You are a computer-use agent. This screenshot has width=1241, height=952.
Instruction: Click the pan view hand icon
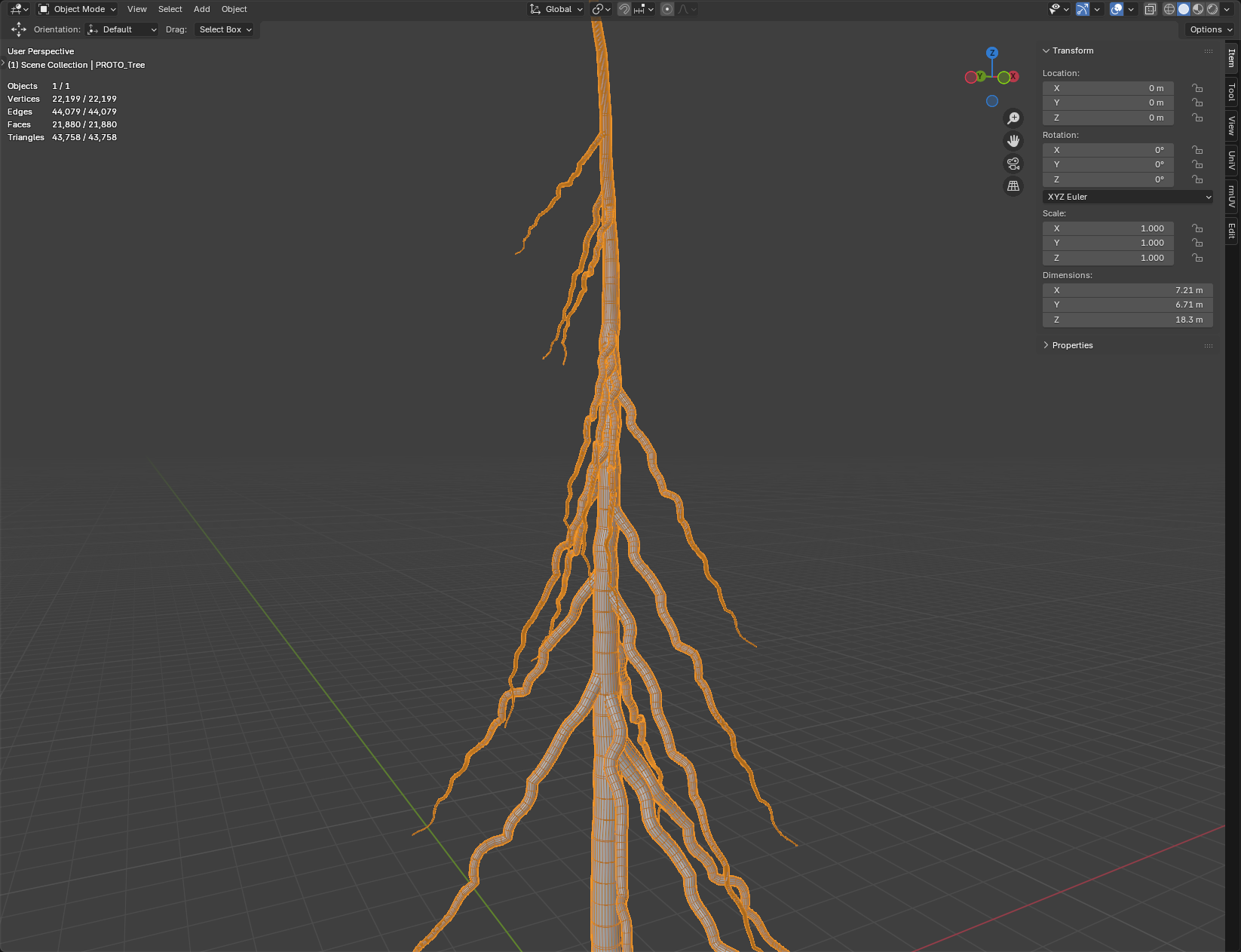tap(1013, 141)
